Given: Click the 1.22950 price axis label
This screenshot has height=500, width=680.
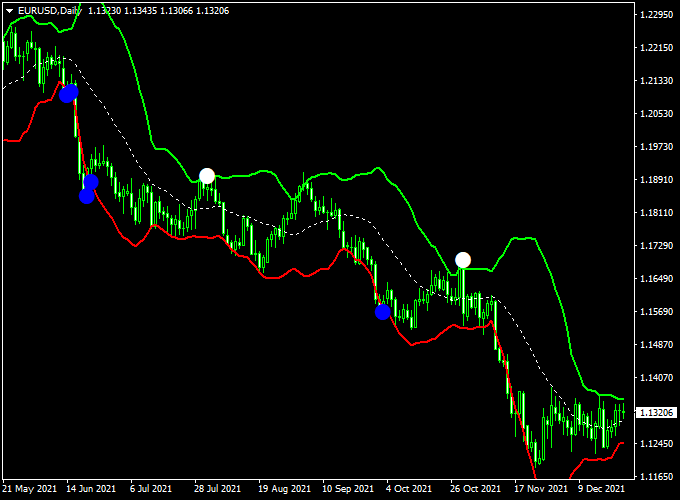Looking at the screenshot, I should tap(657, 15).
